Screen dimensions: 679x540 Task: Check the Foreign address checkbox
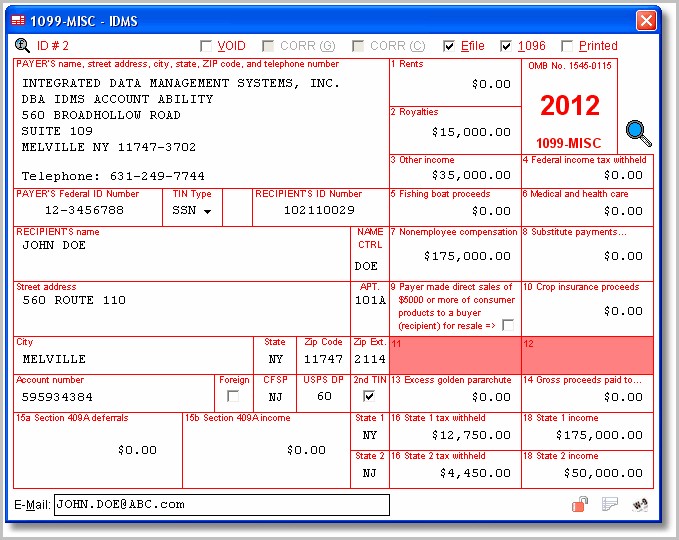coord(233,396)
